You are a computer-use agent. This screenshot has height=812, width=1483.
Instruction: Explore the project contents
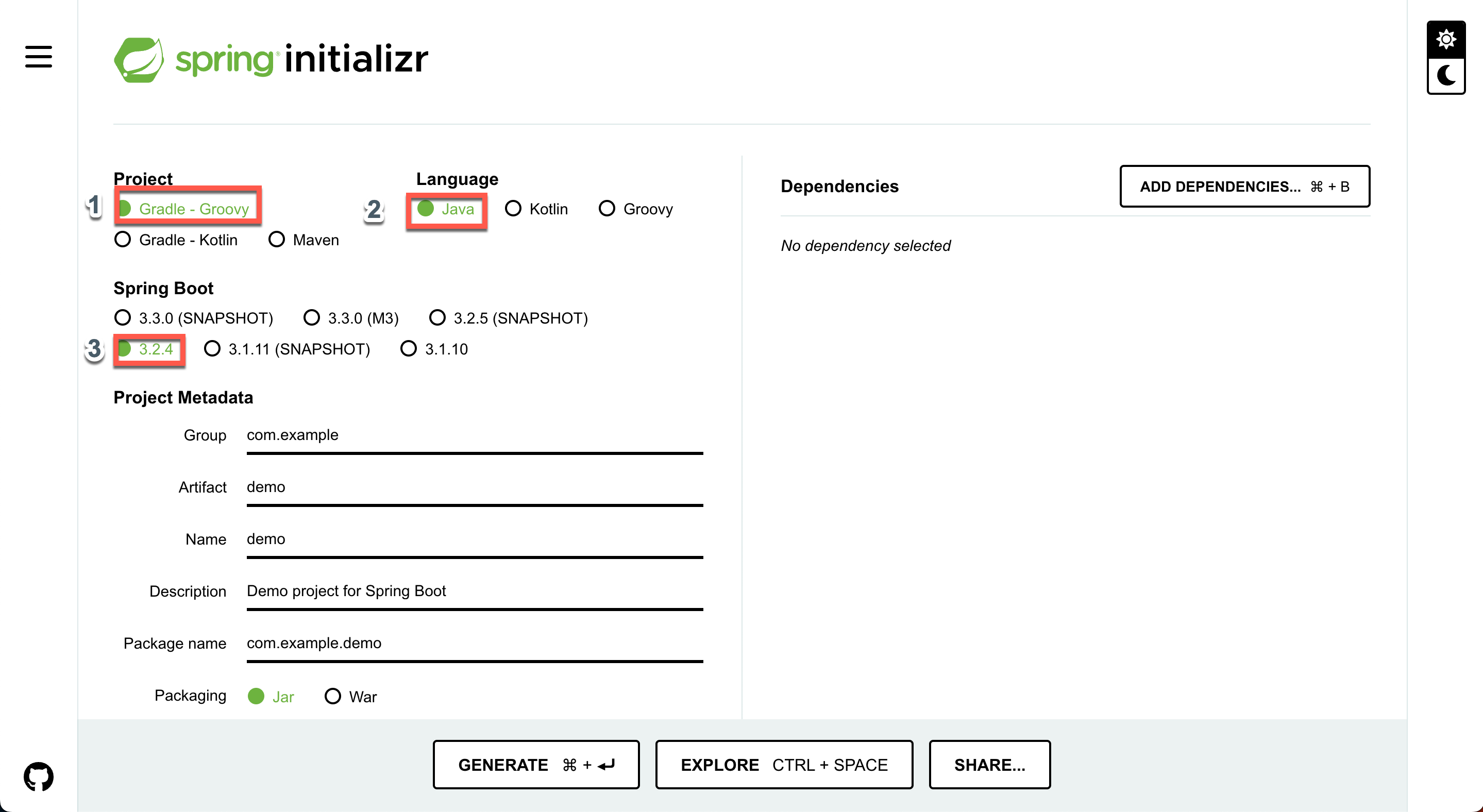click(784, 764)
